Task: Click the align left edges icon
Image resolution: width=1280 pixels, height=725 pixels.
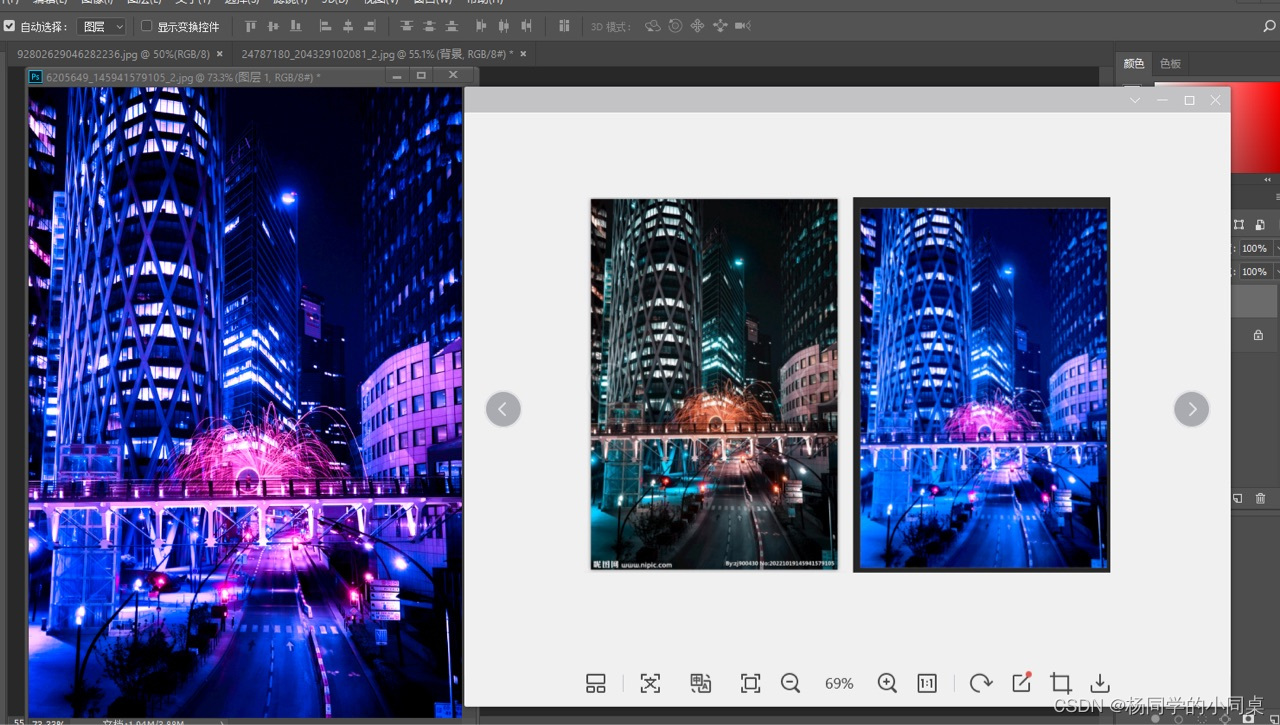Action: point(326,26)
